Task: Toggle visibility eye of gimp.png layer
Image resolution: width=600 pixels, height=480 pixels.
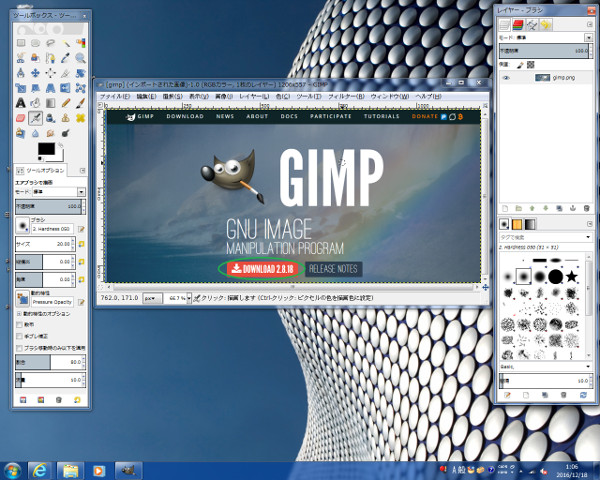Action: point(506,78)
